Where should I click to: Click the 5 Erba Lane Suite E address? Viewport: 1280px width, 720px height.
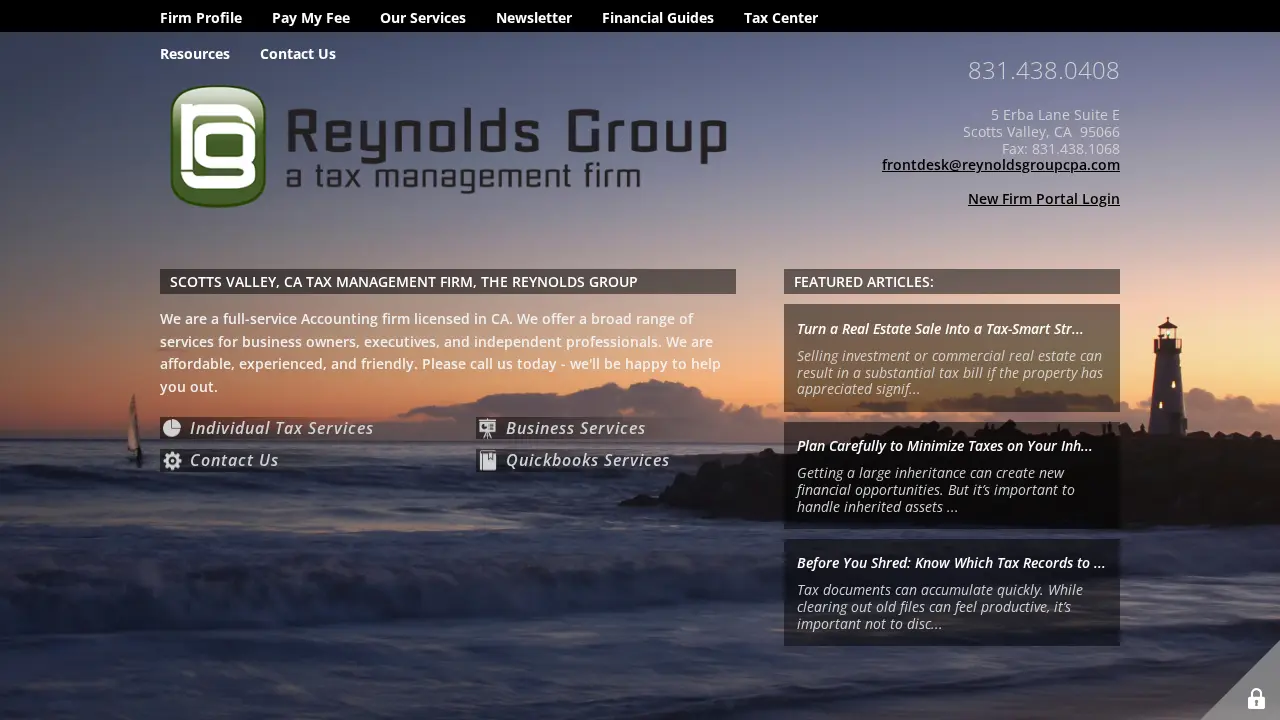(1055, 115)
